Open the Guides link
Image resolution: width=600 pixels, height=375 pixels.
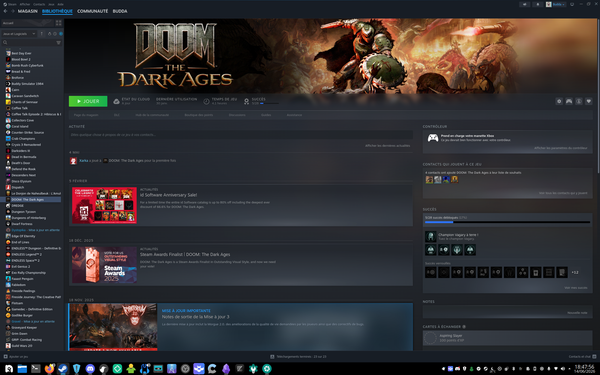pos(266,115)
